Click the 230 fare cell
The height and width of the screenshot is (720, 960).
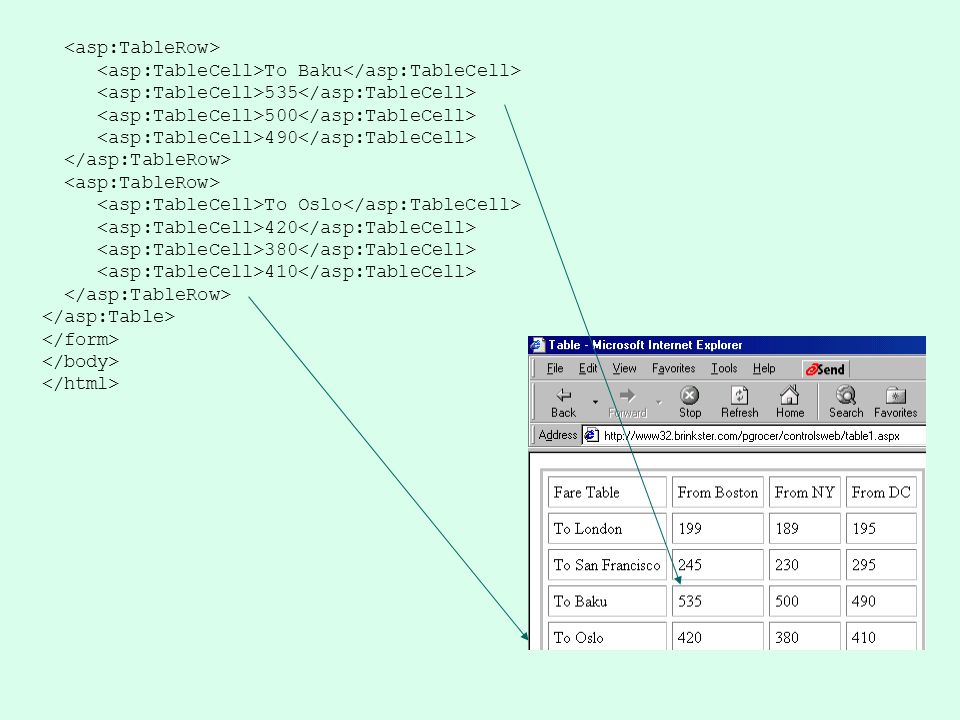[804, 564]
